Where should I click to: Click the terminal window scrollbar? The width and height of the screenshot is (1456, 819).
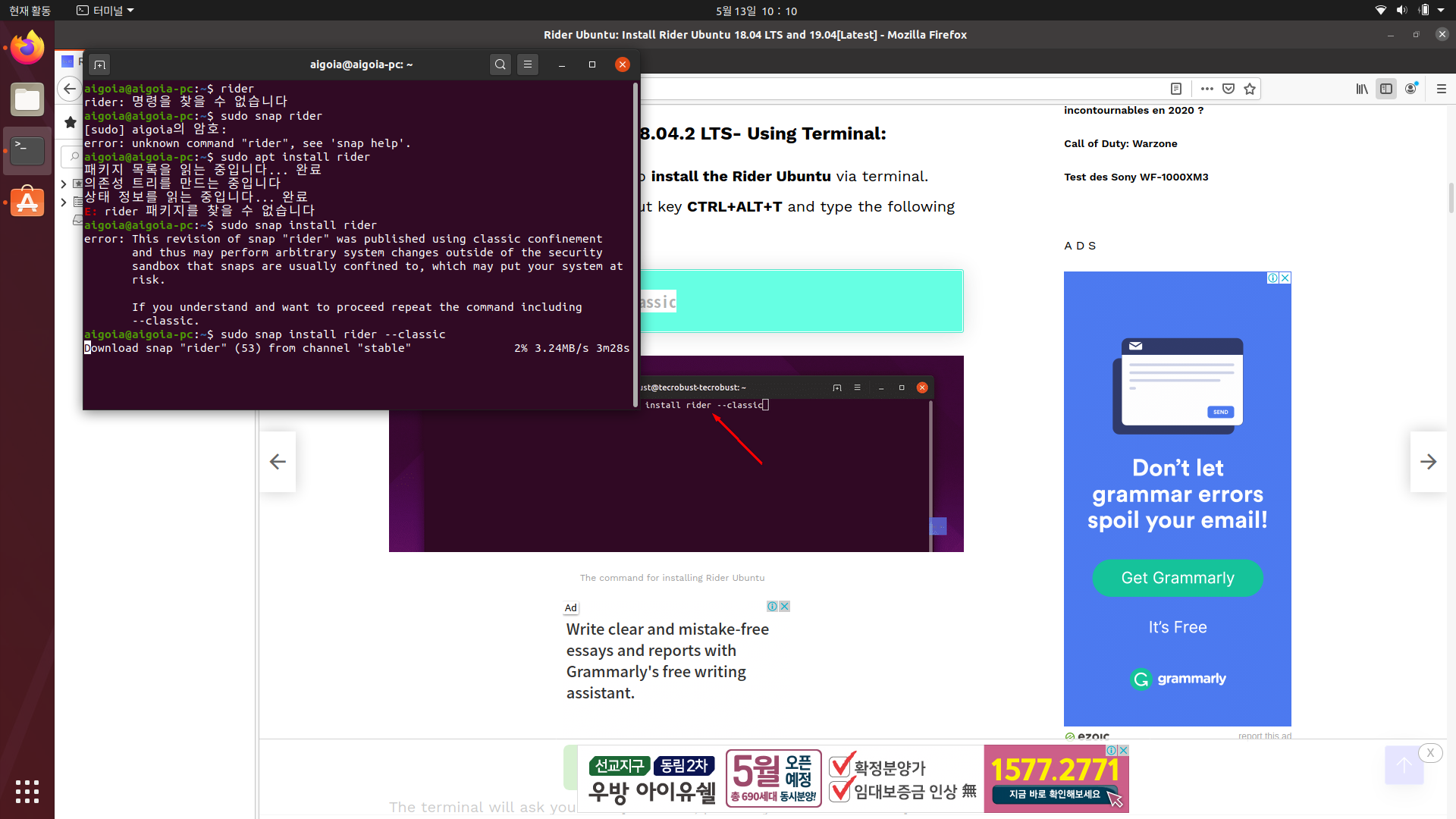[635, 243]
